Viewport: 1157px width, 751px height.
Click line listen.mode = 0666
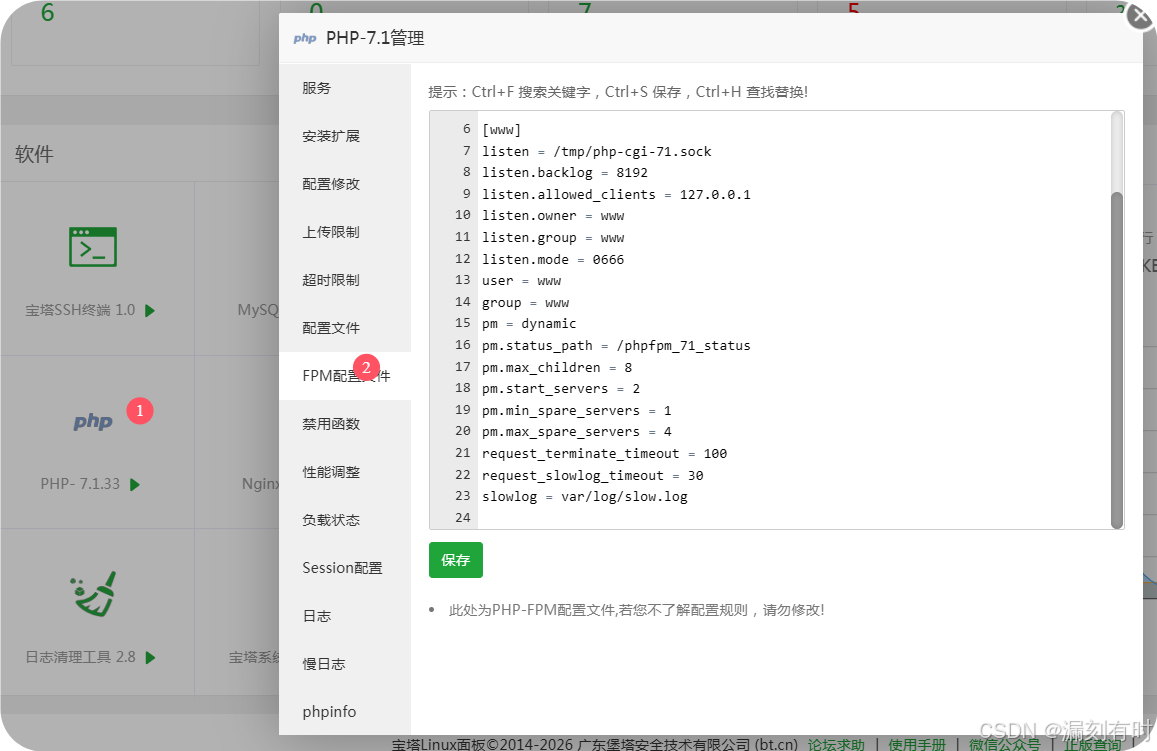tap(553, 259)
